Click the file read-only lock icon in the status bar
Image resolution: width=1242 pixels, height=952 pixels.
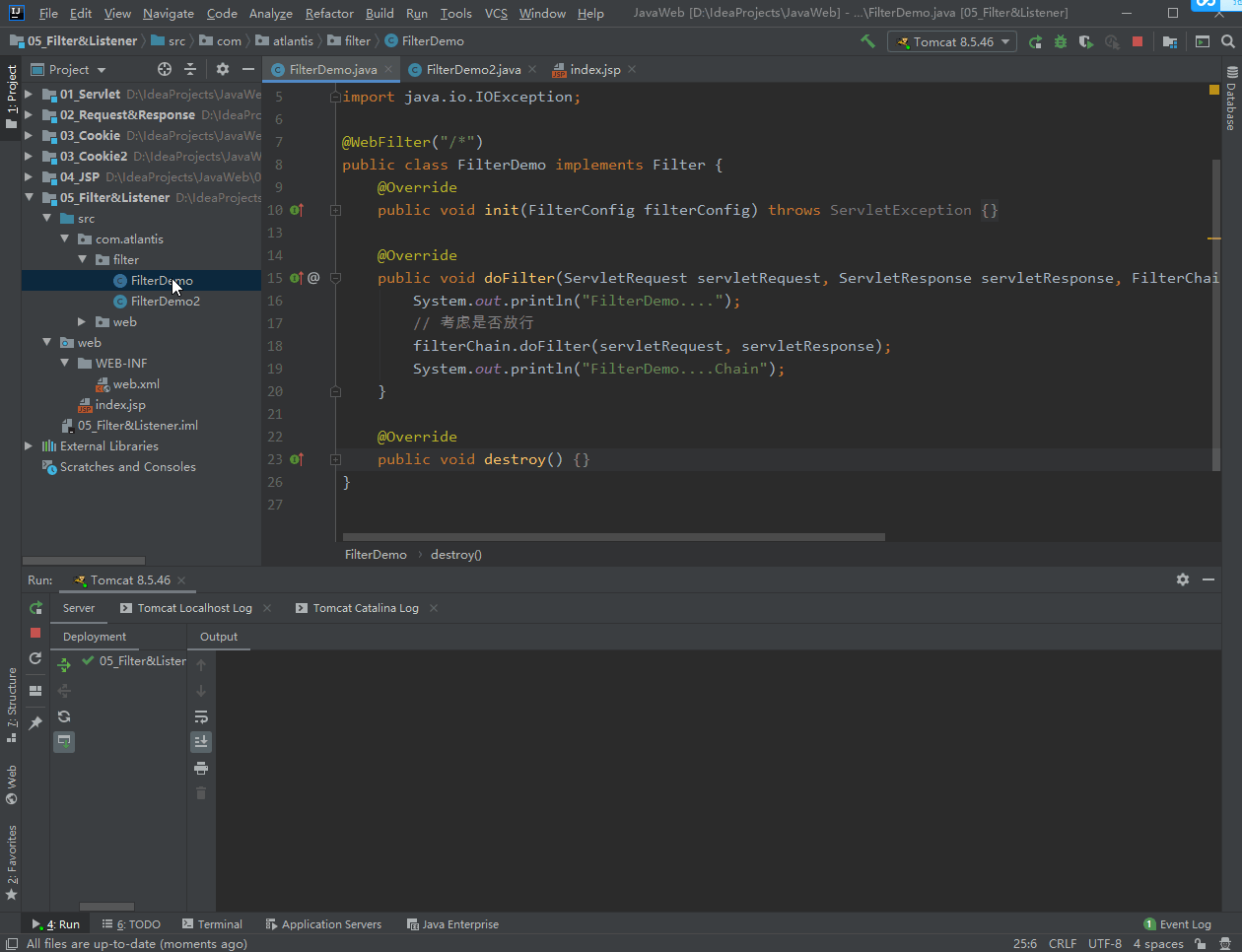coord(1201,943)
